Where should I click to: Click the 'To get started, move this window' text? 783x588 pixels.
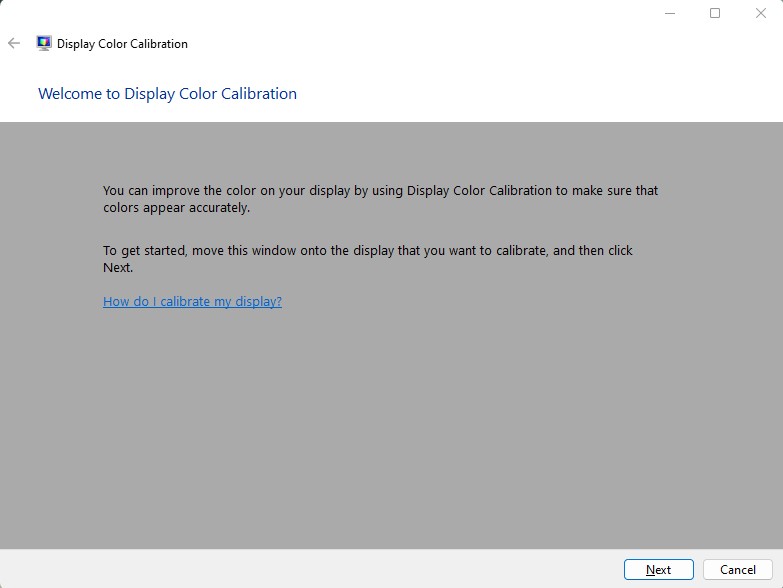click(x=368, y=259)
